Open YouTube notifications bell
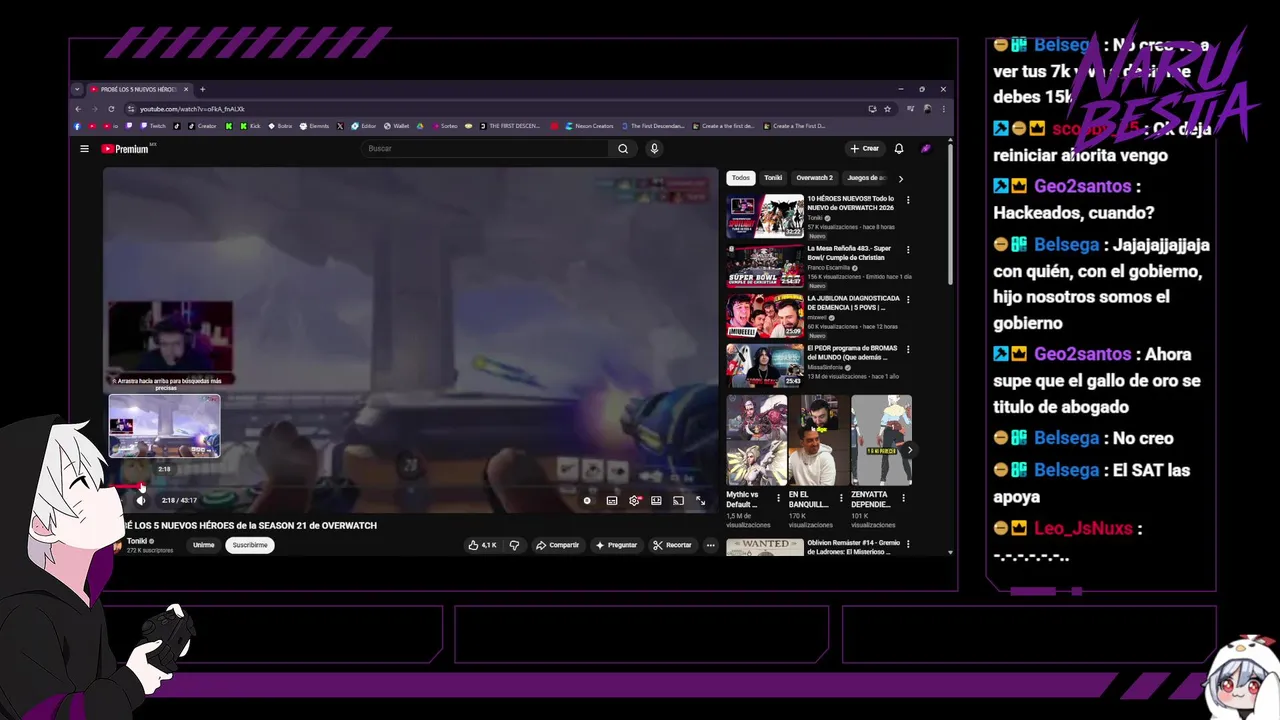The image size is (1280, 720). [899, 149]
